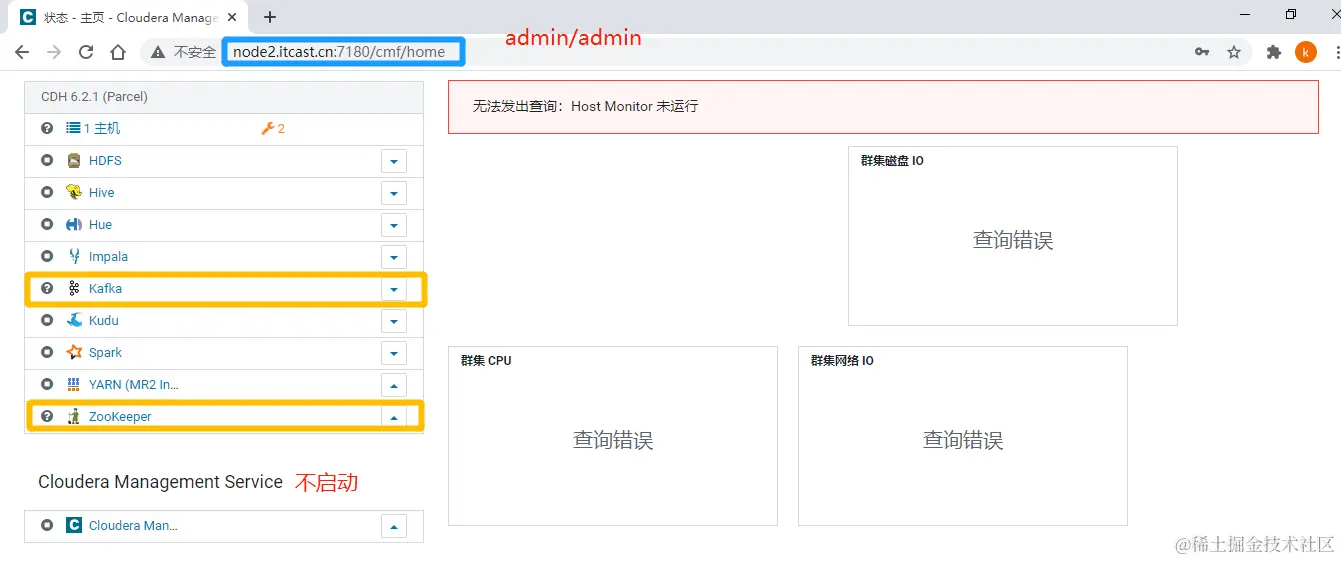The height and width of the screenshot is (561, 1341).
Task: Open the Hue actions dropdown
Action: tap(394, 225)
